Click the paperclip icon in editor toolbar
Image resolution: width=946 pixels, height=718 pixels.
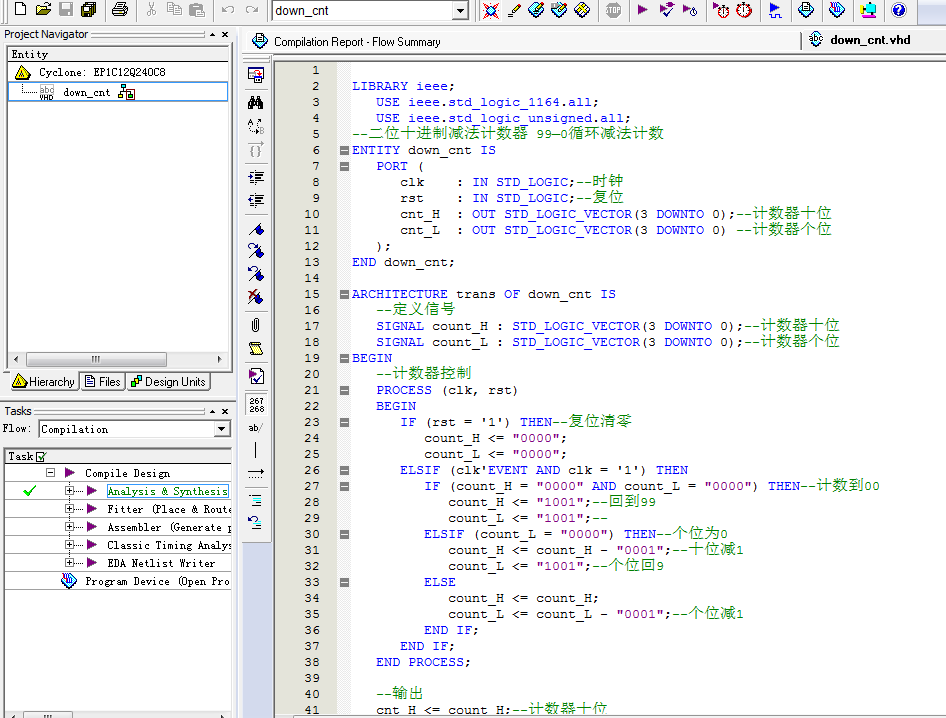point(256,325)
